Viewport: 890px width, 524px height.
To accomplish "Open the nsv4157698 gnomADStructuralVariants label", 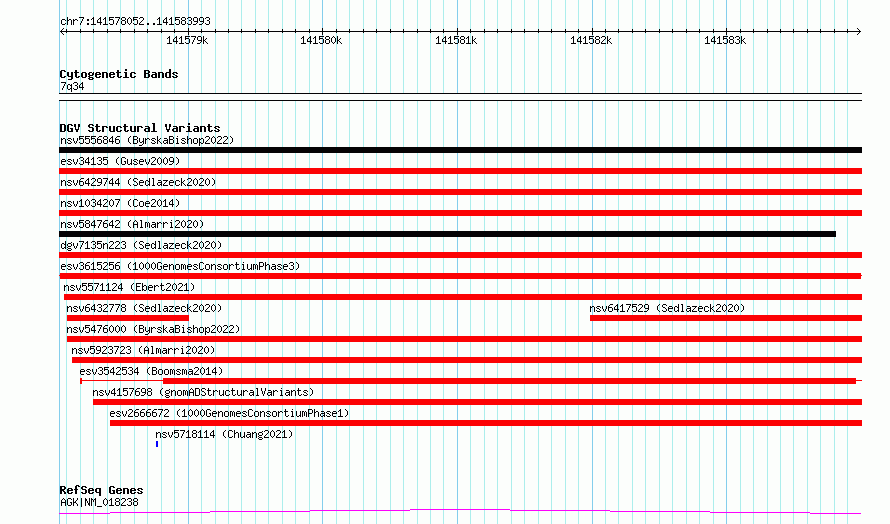I will click(x=203, y=392).
